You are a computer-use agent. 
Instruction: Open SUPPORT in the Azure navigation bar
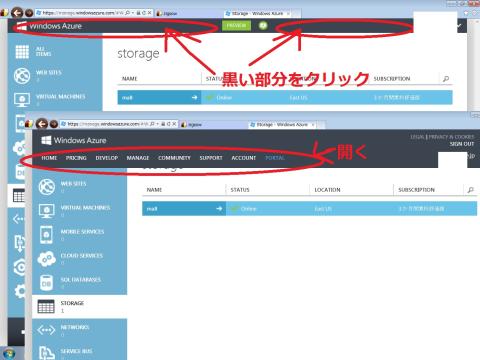pos(211,158)
